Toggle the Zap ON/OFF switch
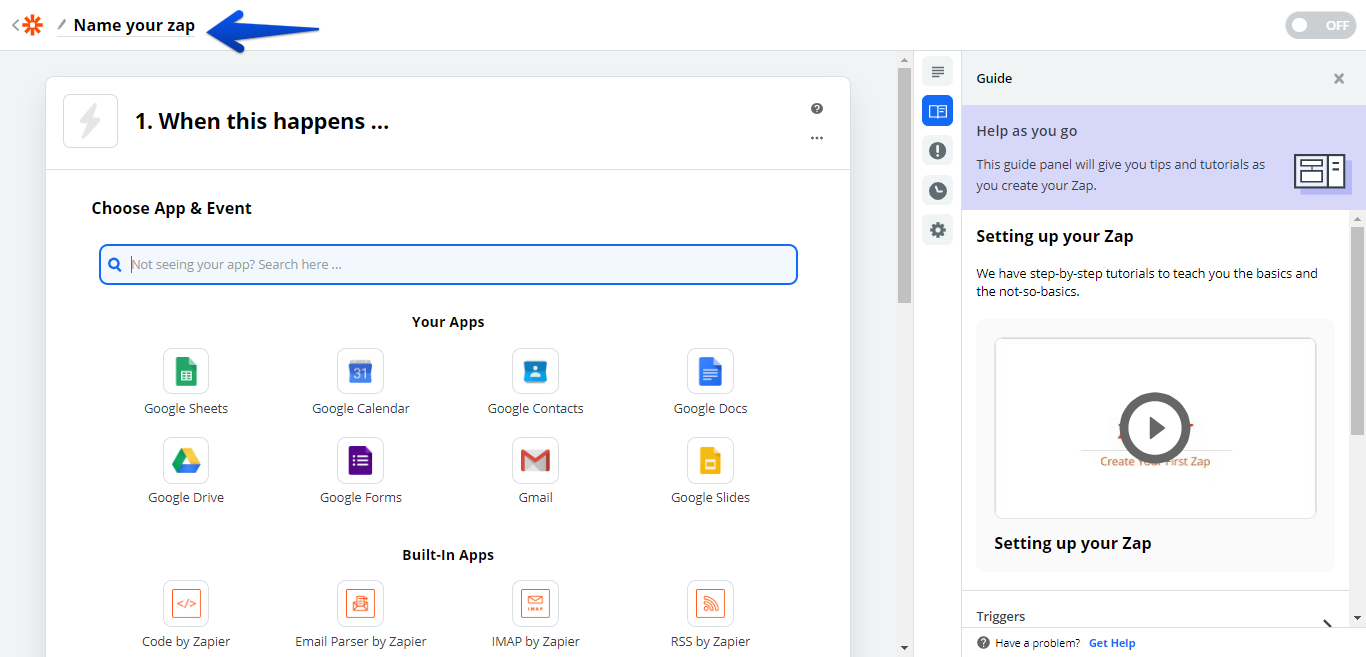1366x657 pixels. pos(1320,26)
